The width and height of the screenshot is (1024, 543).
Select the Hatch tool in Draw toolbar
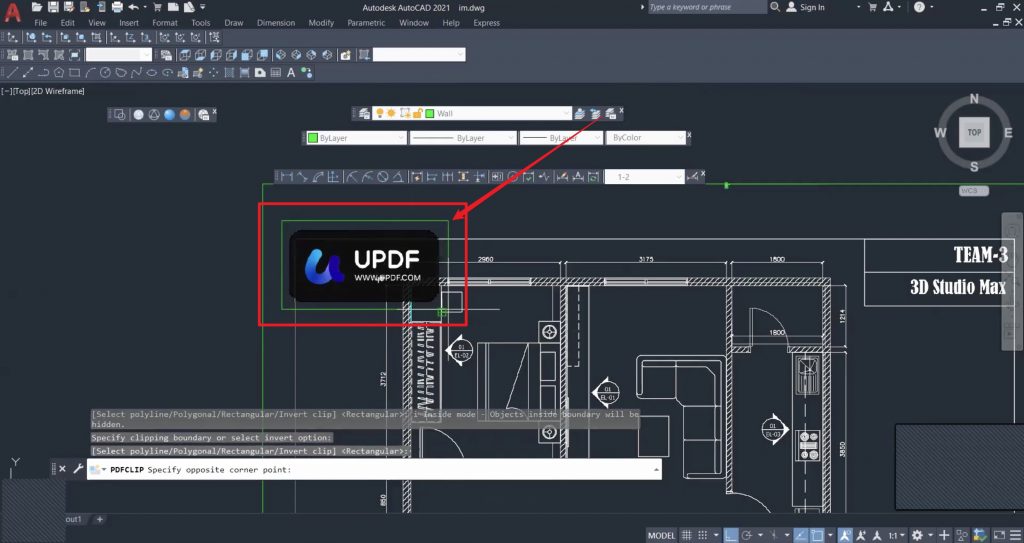click(x=229, y=73)
